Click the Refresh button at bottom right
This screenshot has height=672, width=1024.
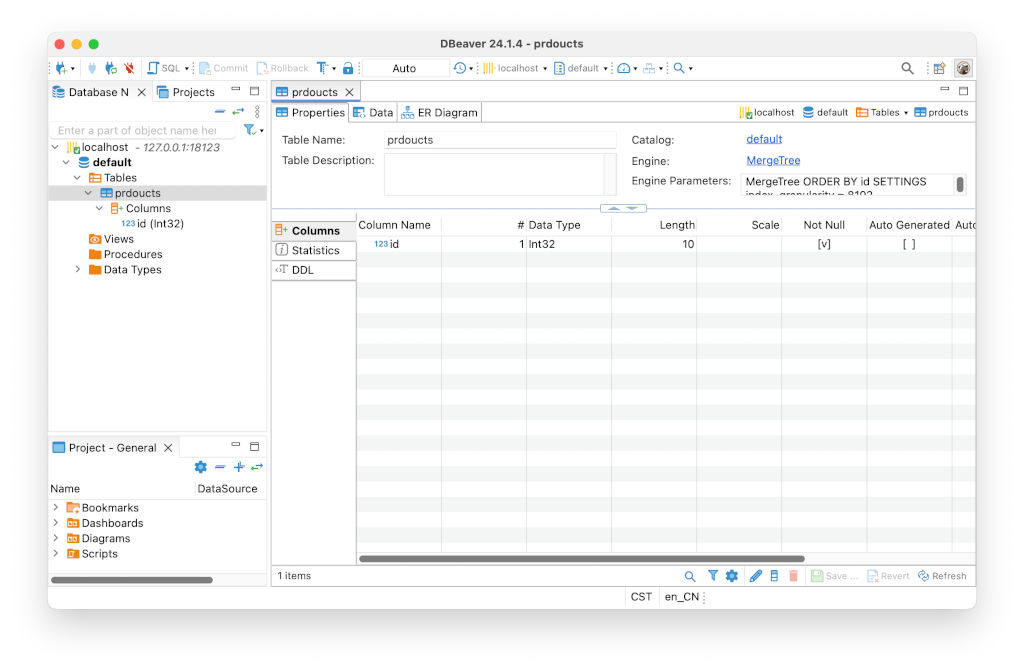coord(942,576)
